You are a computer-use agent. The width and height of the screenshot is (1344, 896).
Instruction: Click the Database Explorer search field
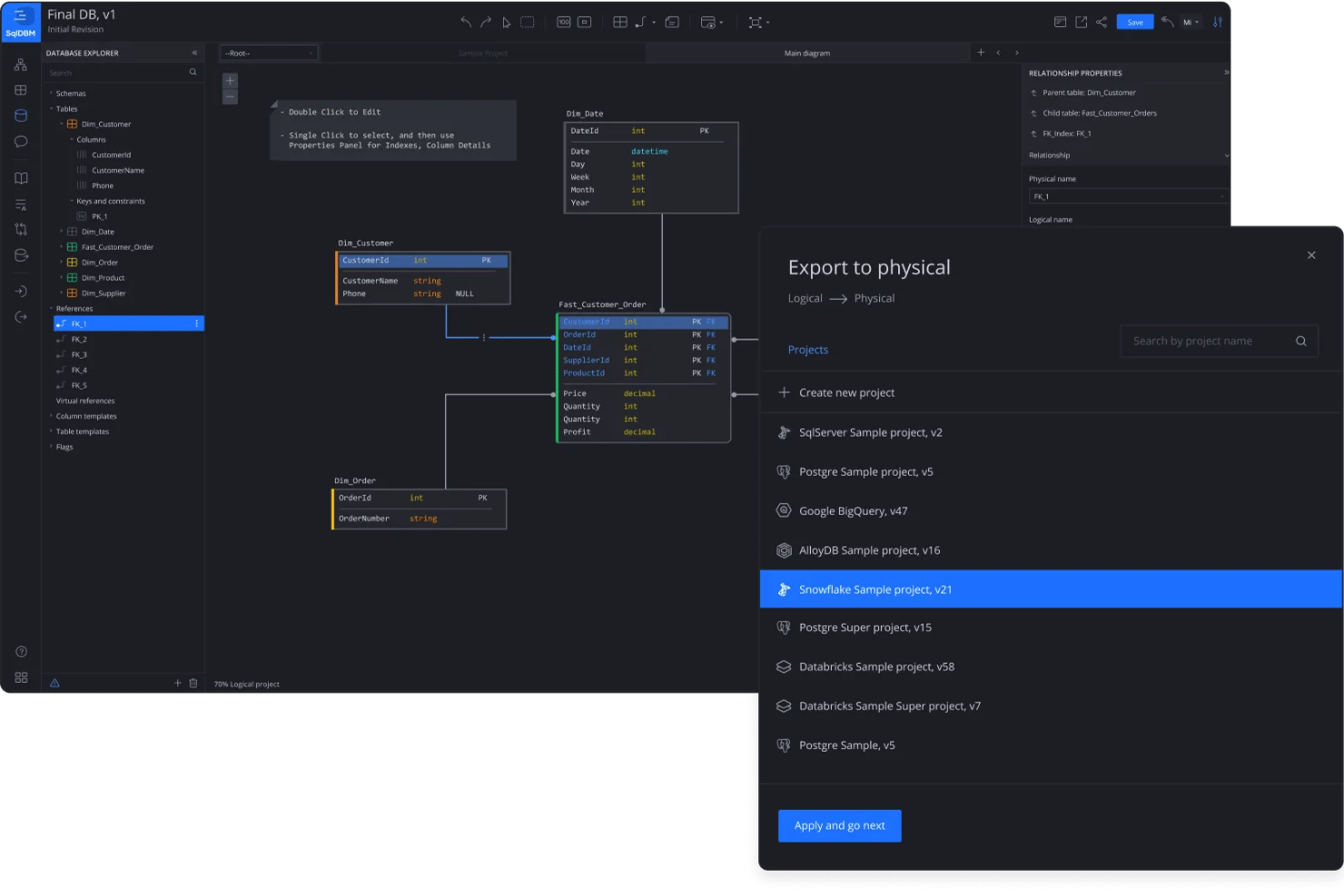(x=122, y=73)
